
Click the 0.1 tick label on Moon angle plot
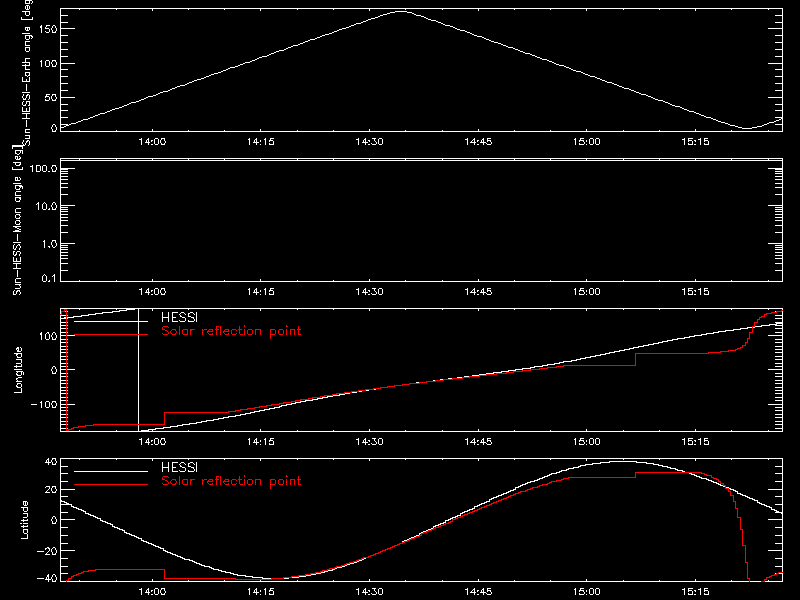(49, 278)
